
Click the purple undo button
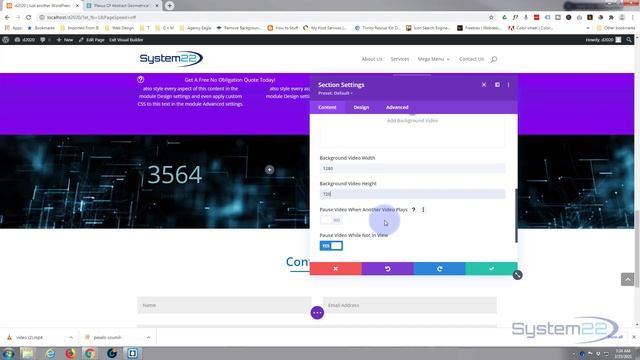[x=387, y=269]
